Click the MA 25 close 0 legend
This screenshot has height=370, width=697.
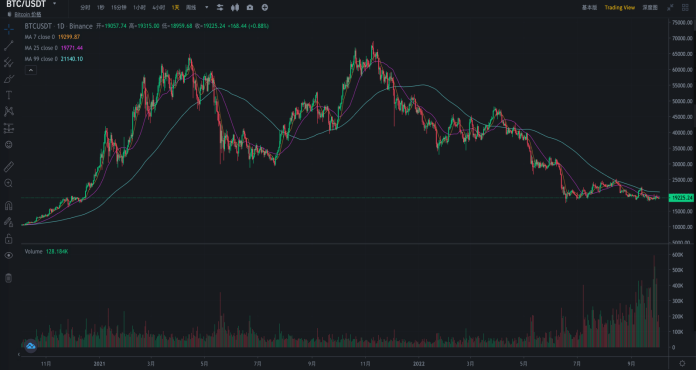point(41,48)
